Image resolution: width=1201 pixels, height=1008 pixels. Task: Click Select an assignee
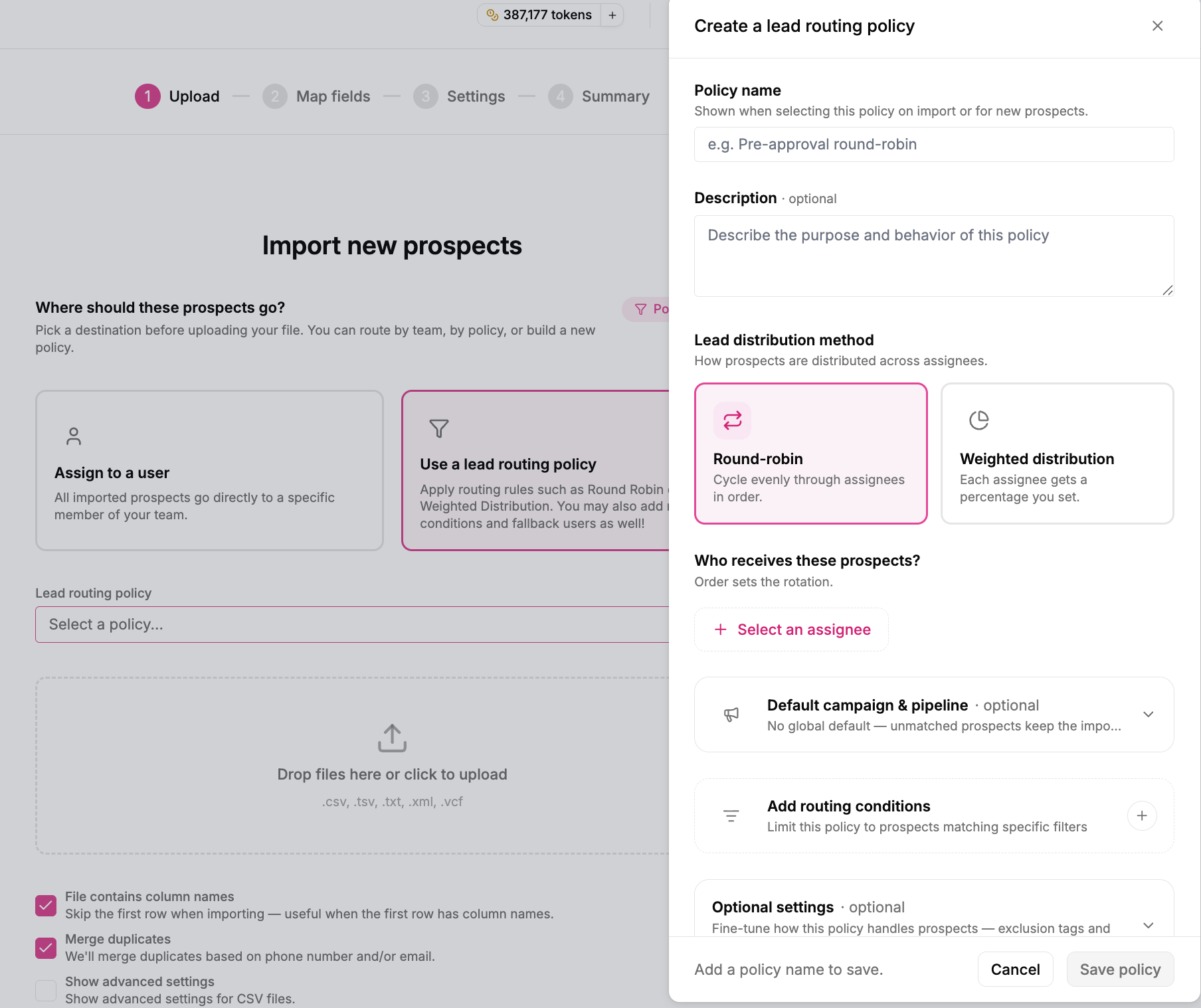[x=791, y=630]
